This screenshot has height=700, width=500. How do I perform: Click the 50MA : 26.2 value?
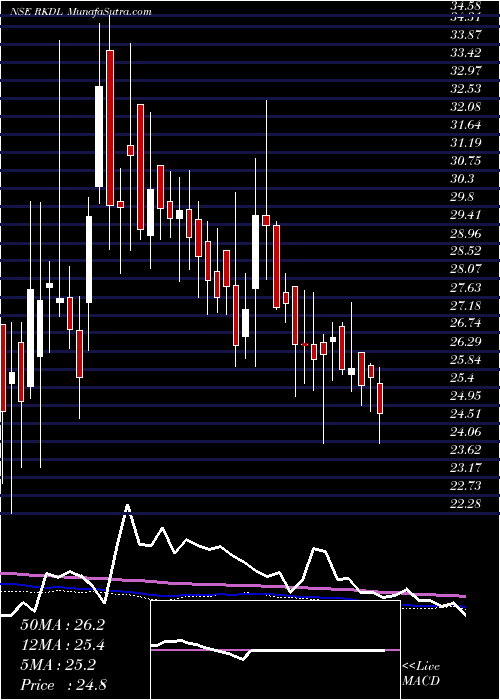tap(63, 625)
